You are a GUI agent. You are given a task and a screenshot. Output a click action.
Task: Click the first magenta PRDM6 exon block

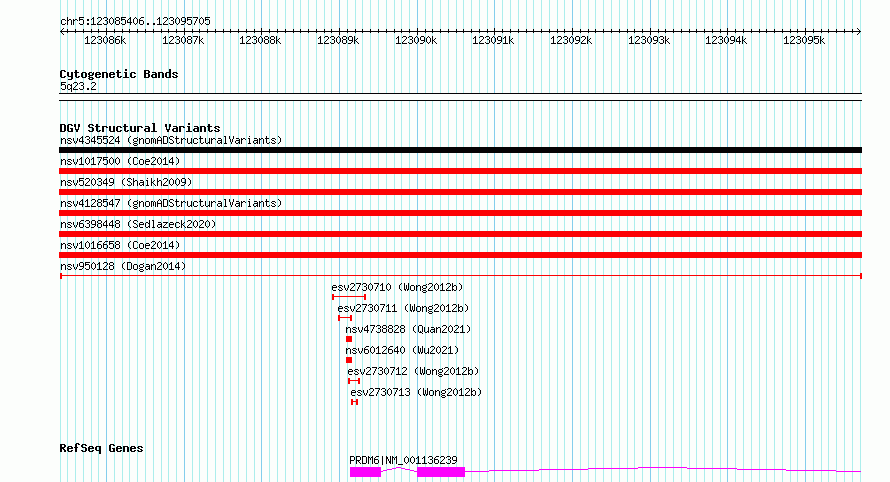[366, 472]
